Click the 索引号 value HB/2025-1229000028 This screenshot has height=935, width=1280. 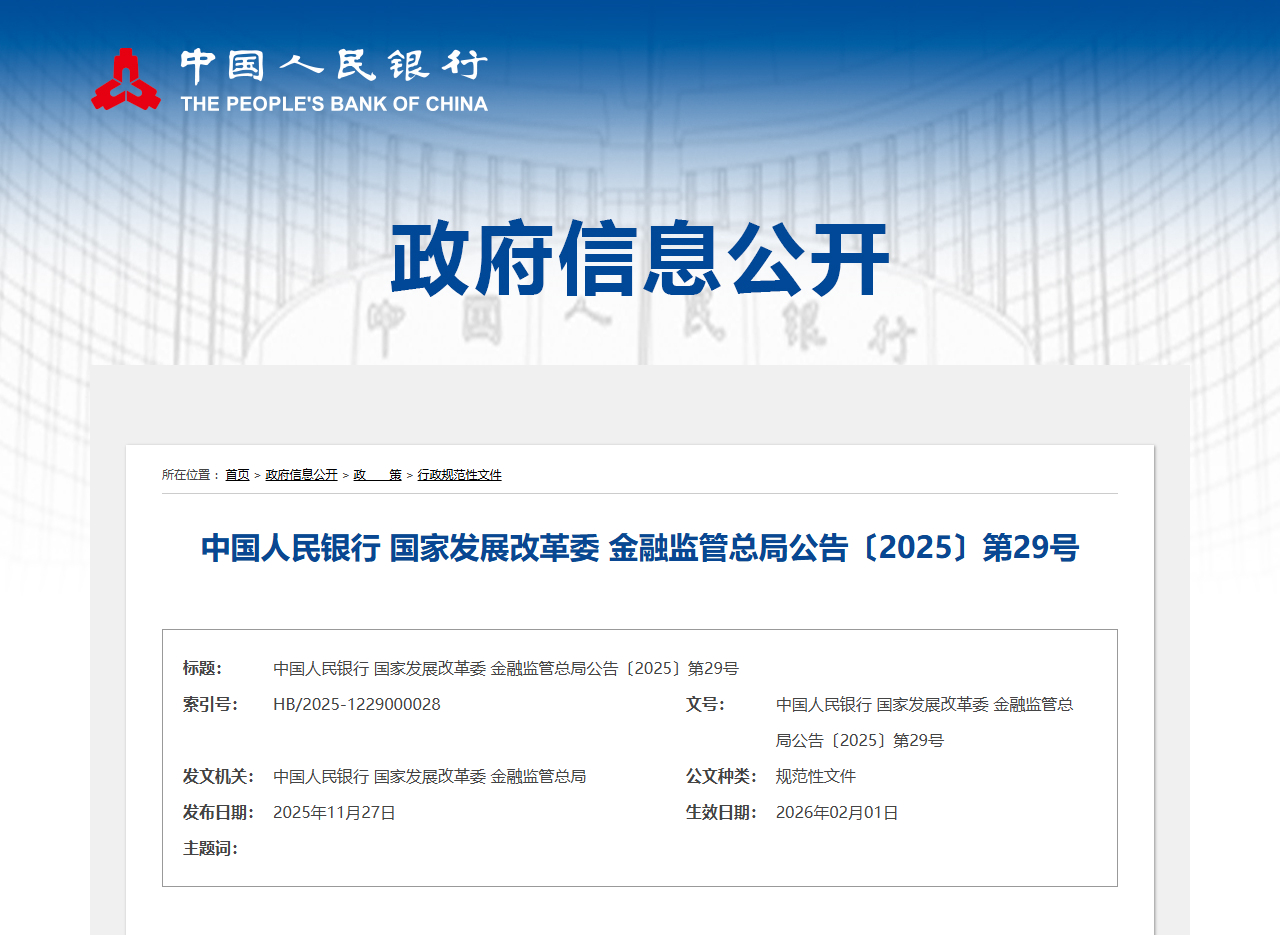(355, 703)
